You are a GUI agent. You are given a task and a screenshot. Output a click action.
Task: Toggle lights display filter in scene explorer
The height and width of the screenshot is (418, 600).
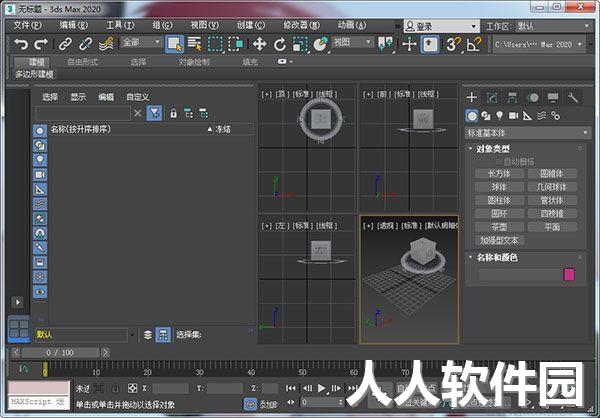pos(40,160)
